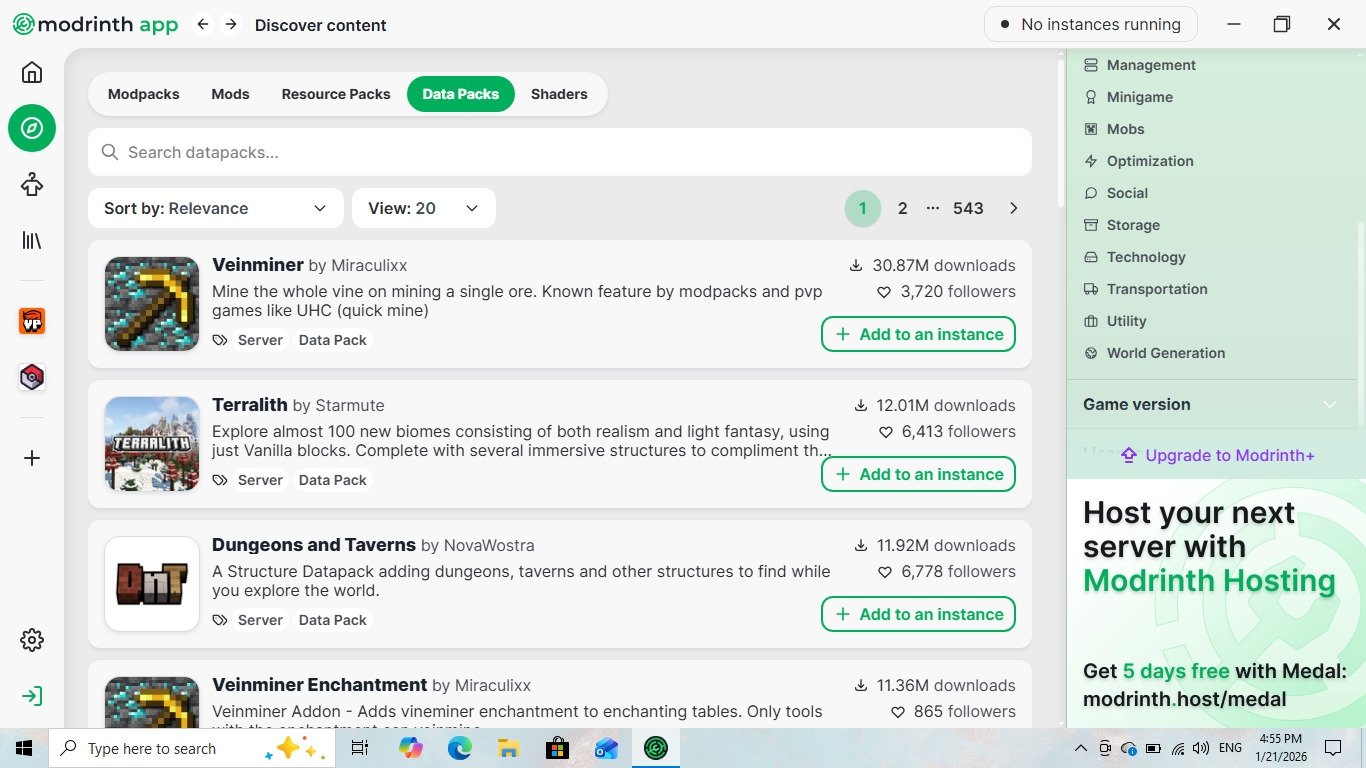Click the sign-in arrow icon
The width and height of the screenshot is (1366, 768).
pos(32,696)
